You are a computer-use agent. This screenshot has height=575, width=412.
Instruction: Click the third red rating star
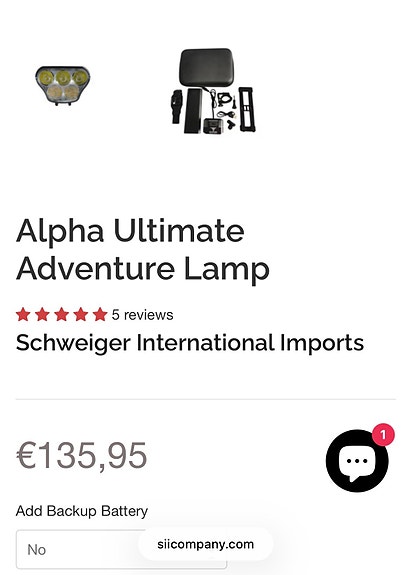61,315
